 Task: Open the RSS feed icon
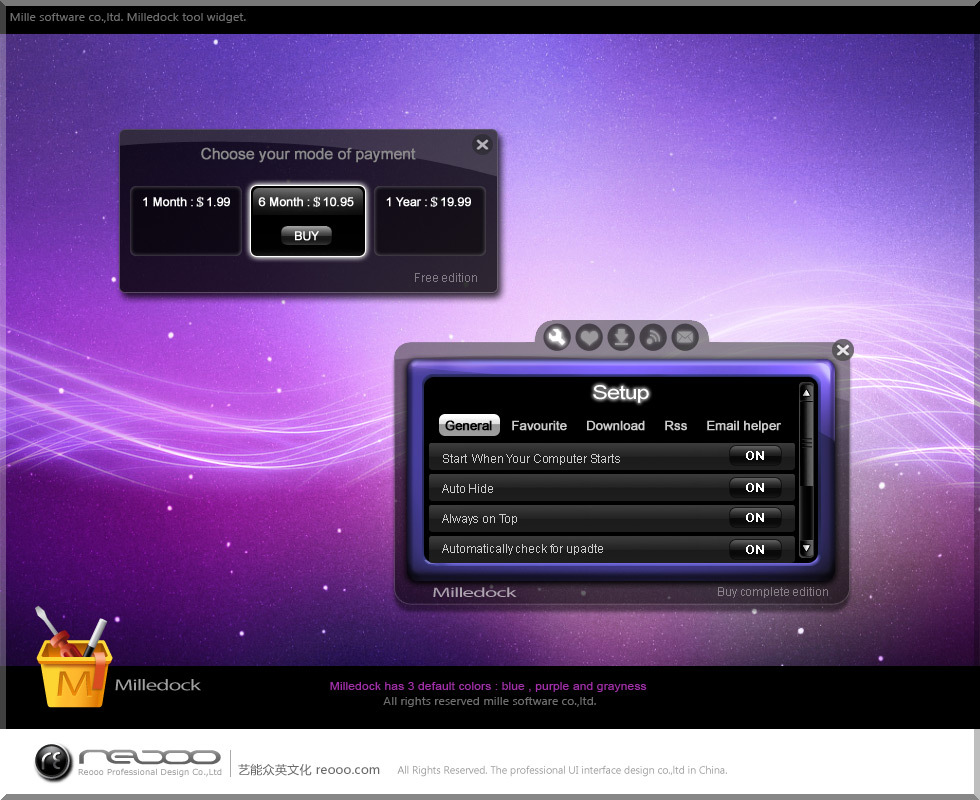[x=653, y=338]
